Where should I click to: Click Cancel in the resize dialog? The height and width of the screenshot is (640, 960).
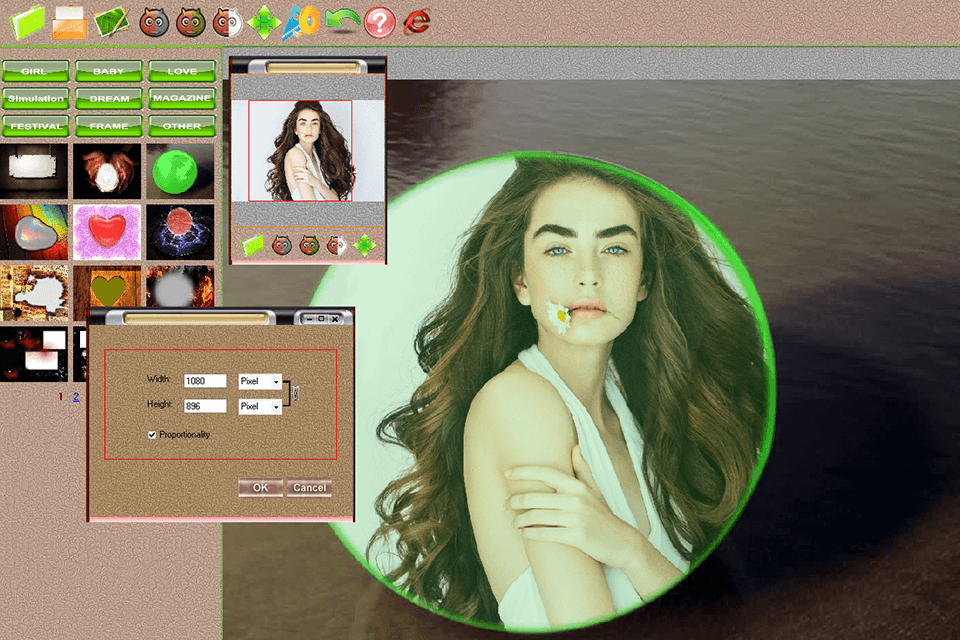click(311, 487)
